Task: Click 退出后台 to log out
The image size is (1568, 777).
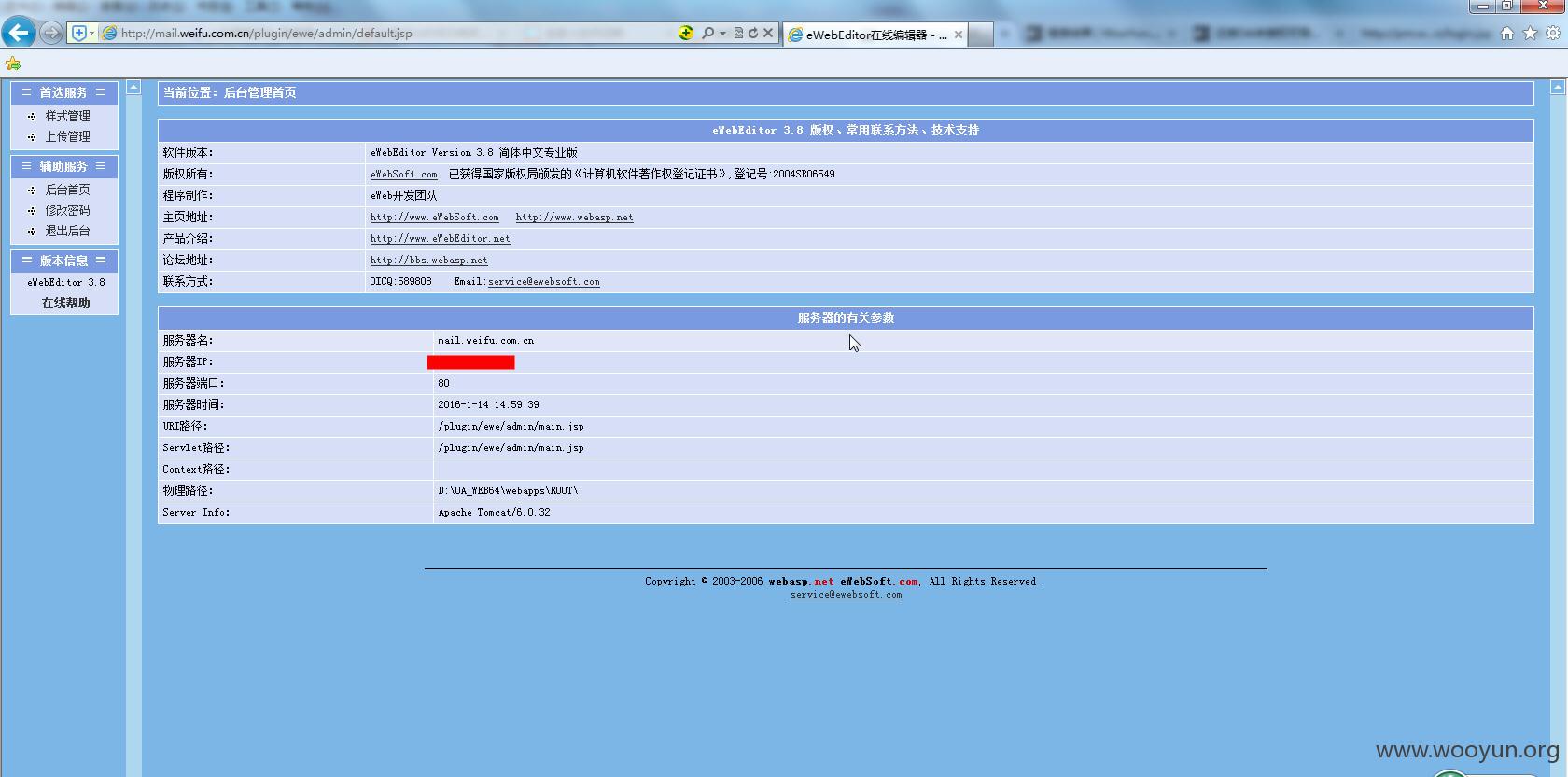Action: pyautogui.click(x=68, y=231)
